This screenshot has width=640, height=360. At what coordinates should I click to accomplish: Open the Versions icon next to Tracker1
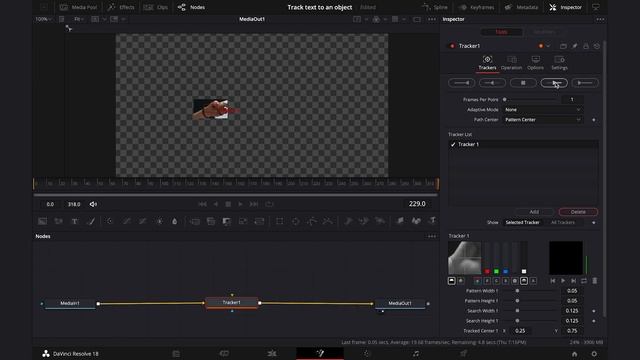pos(563,46)
